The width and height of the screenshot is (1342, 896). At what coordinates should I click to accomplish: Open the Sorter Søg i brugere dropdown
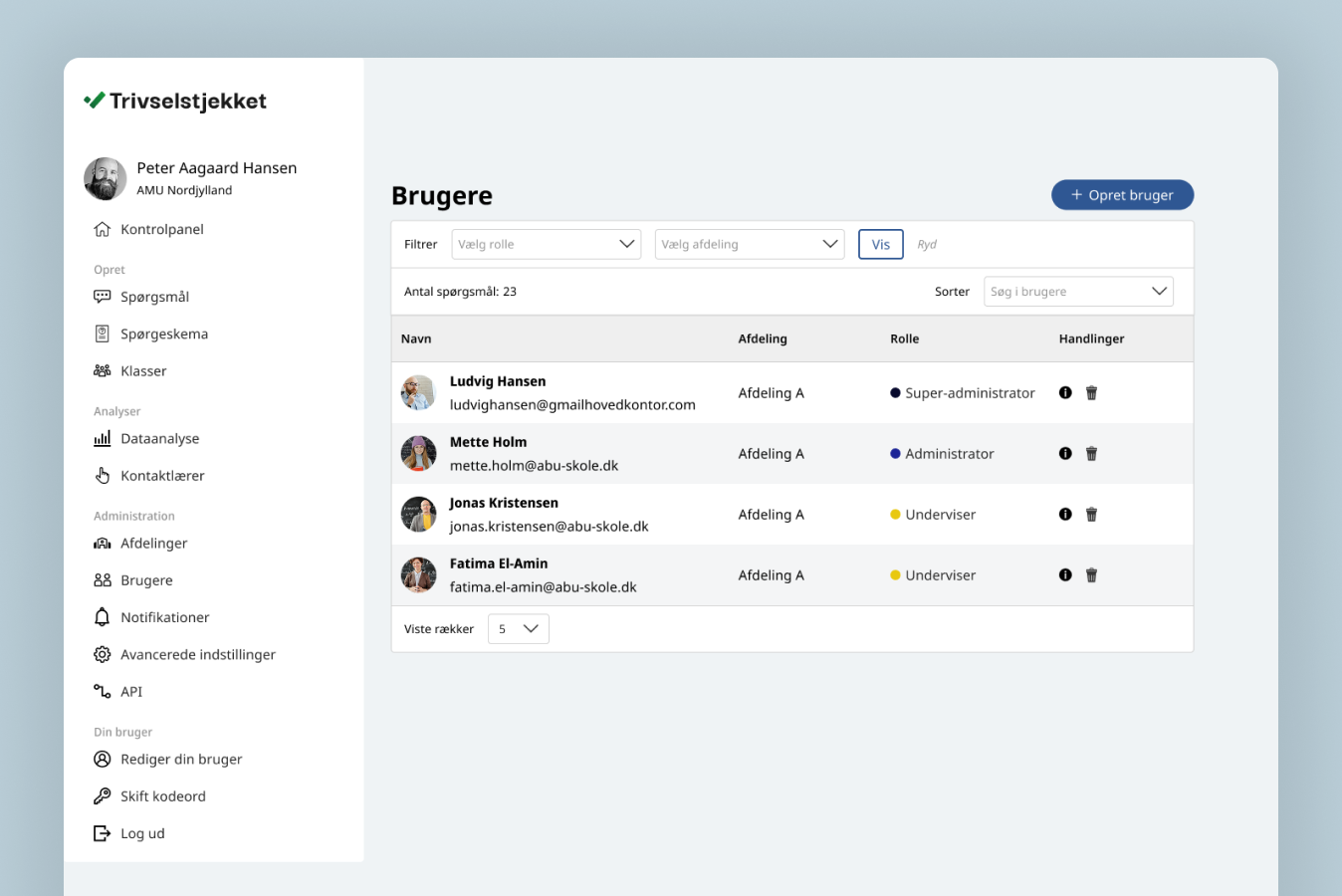point(1078,292)
